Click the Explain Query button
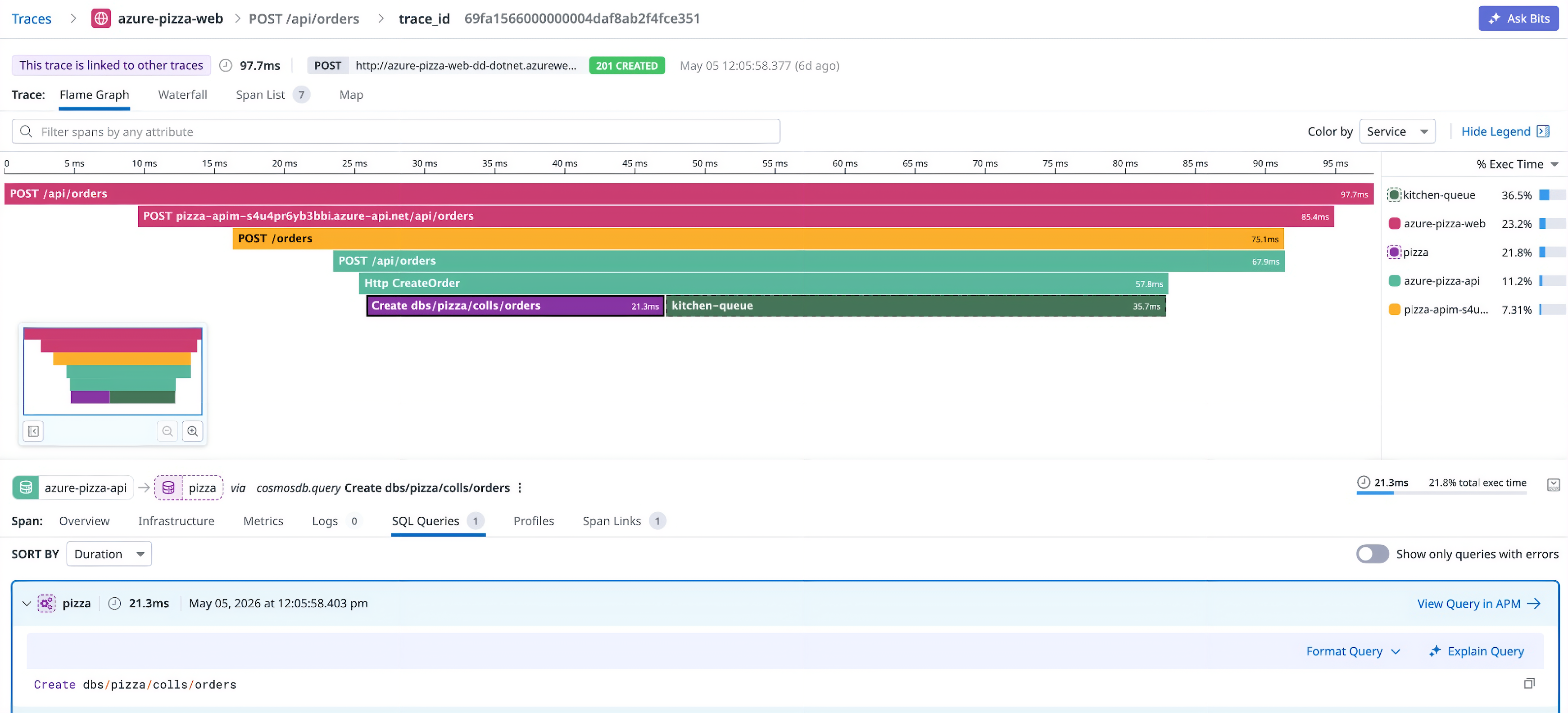 pos(1477,651)
